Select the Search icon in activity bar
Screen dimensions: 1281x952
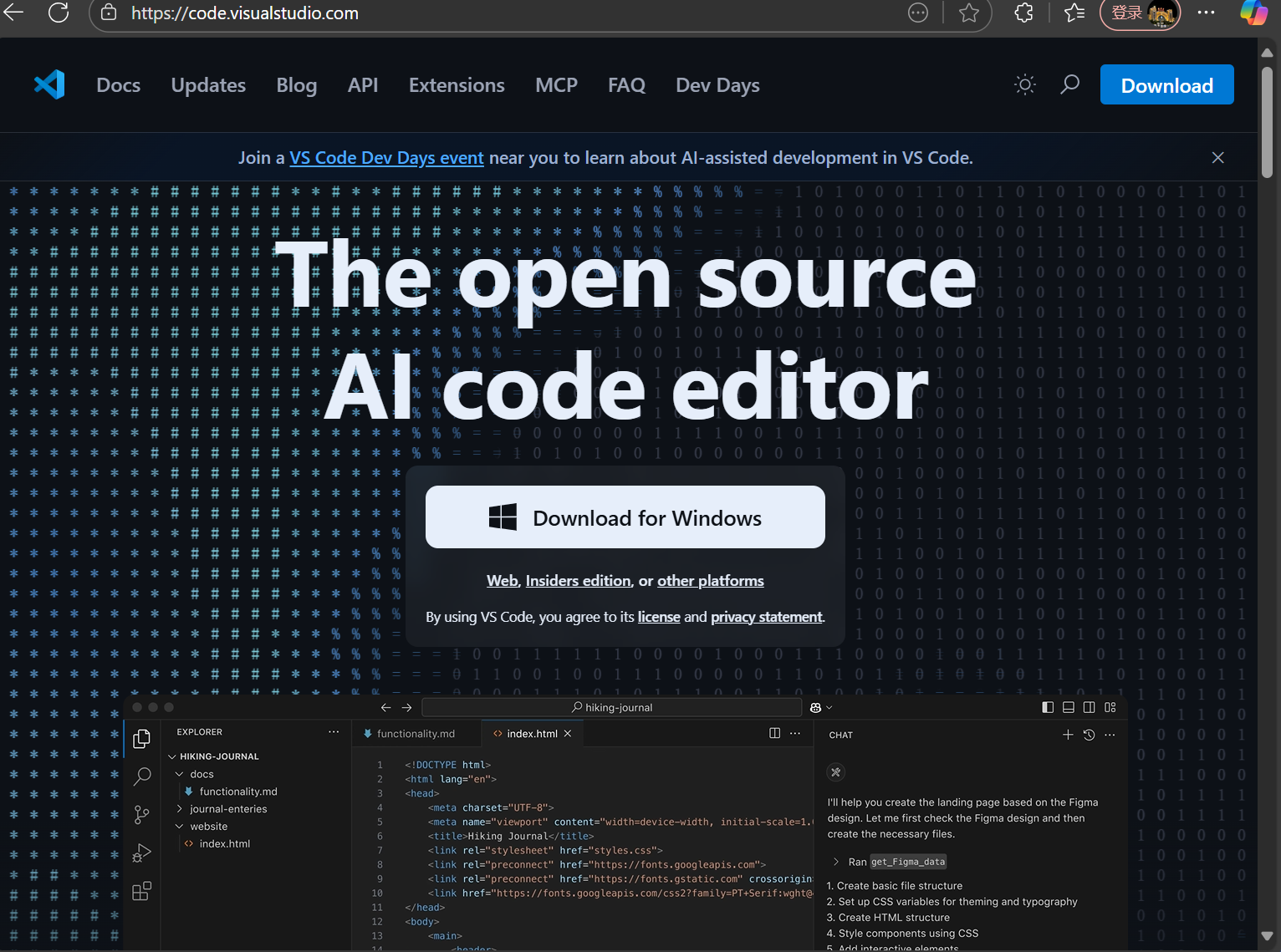(142, 776)
